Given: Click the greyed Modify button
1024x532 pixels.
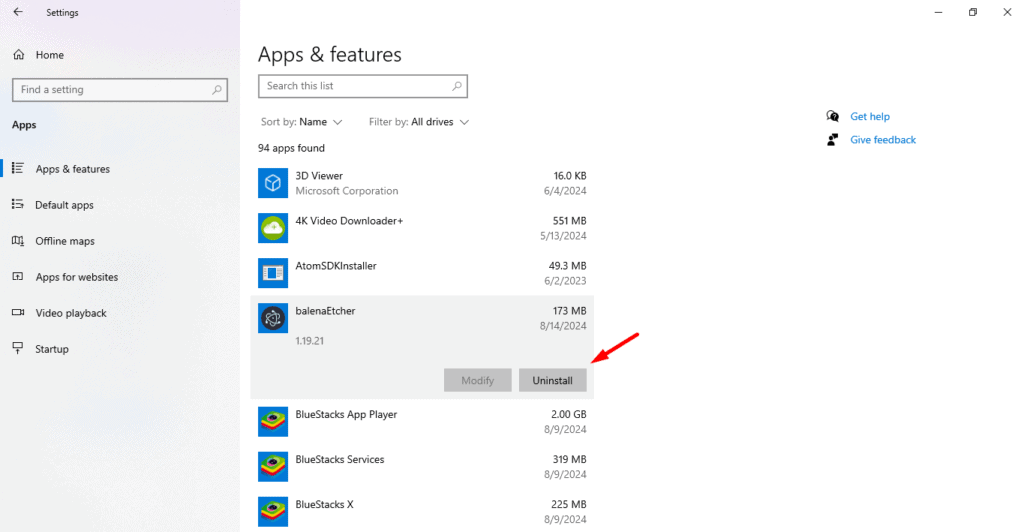Looking at the screenshot, I should point(477,381).
